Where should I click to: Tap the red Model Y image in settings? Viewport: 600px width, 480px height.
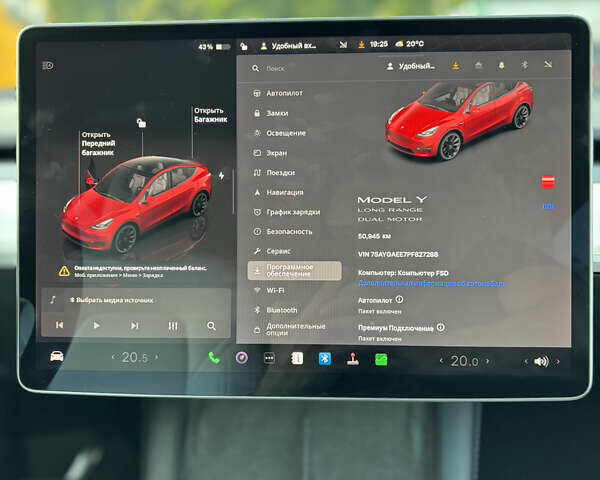(x=459, y=120)
